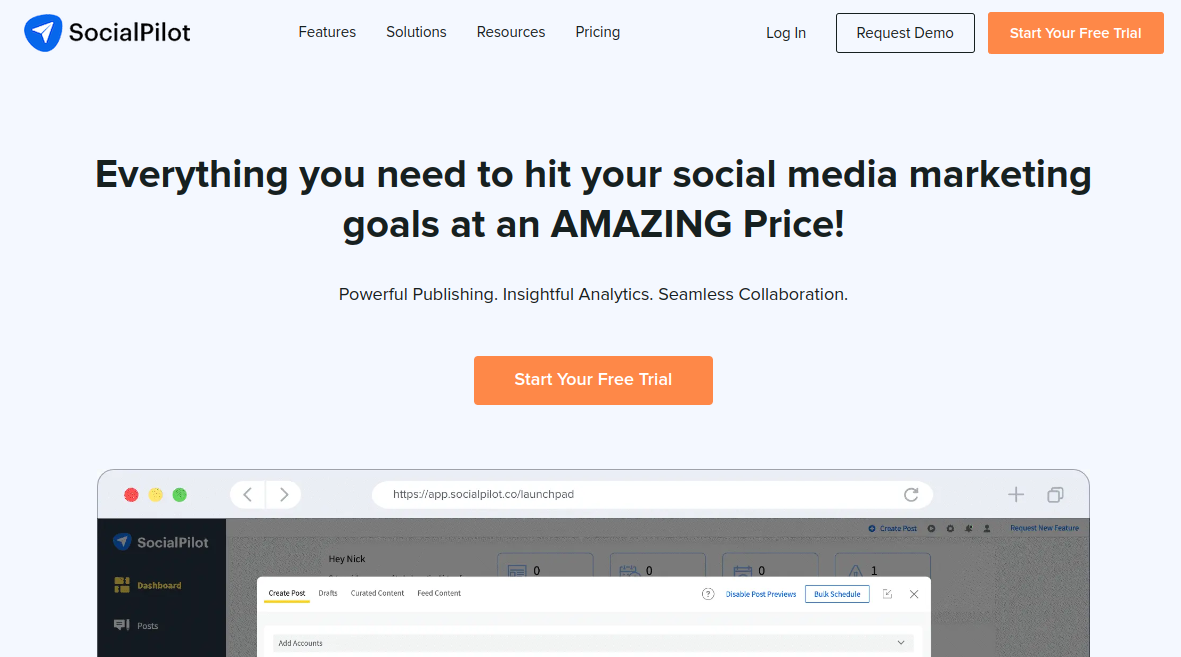Click the Dashboard grid icon in sidebar
Image resolution: width=1181 pixels, height=657 pixels.
coord(122,585)
